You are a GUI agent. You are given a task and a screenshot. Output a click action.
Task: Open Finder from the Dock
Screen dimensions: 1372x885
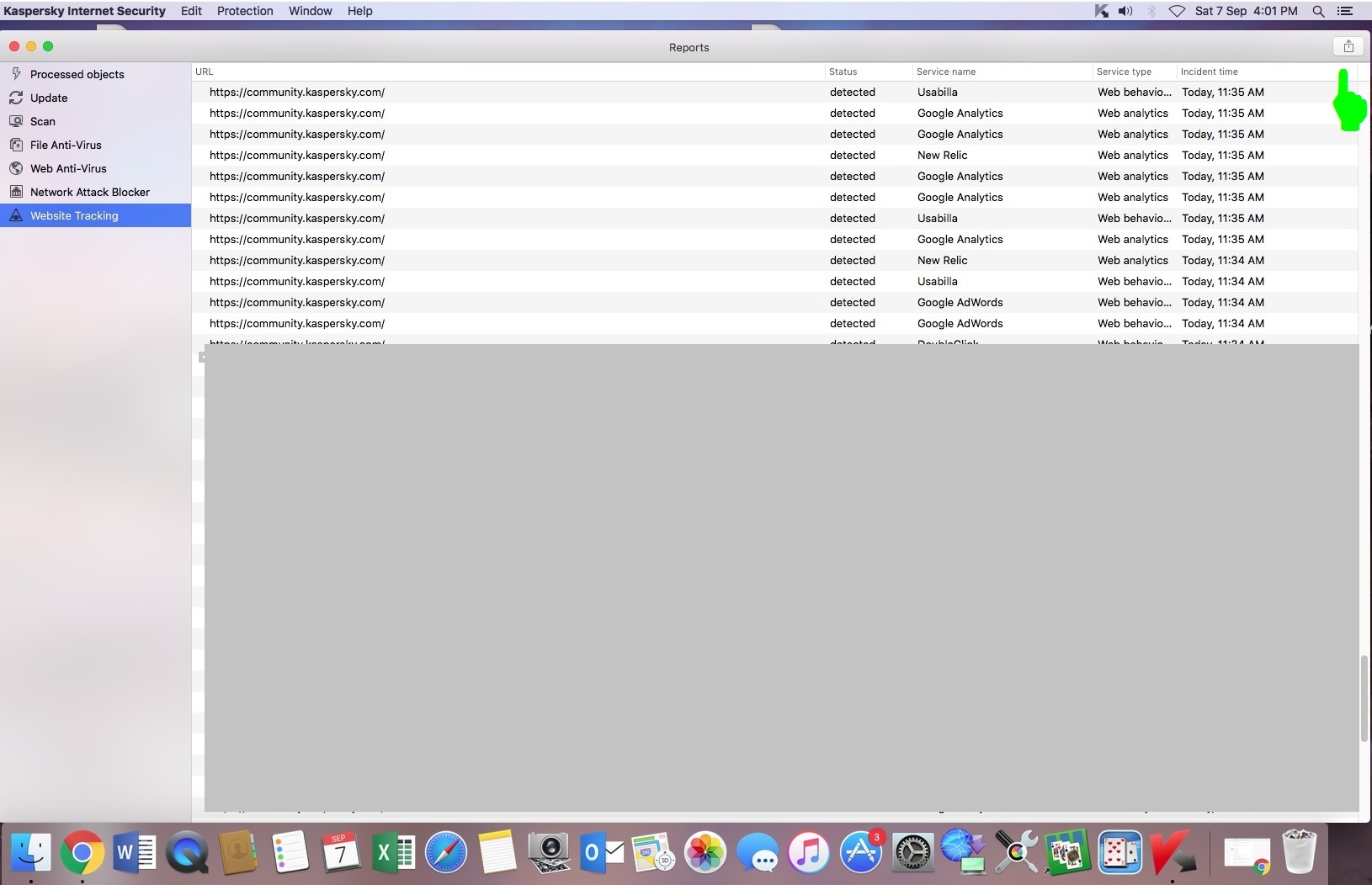coord(31,852)
